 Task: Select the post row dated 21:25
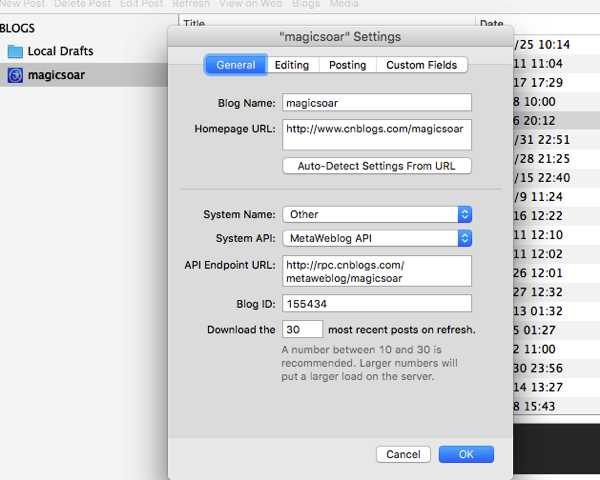(556, 159)
